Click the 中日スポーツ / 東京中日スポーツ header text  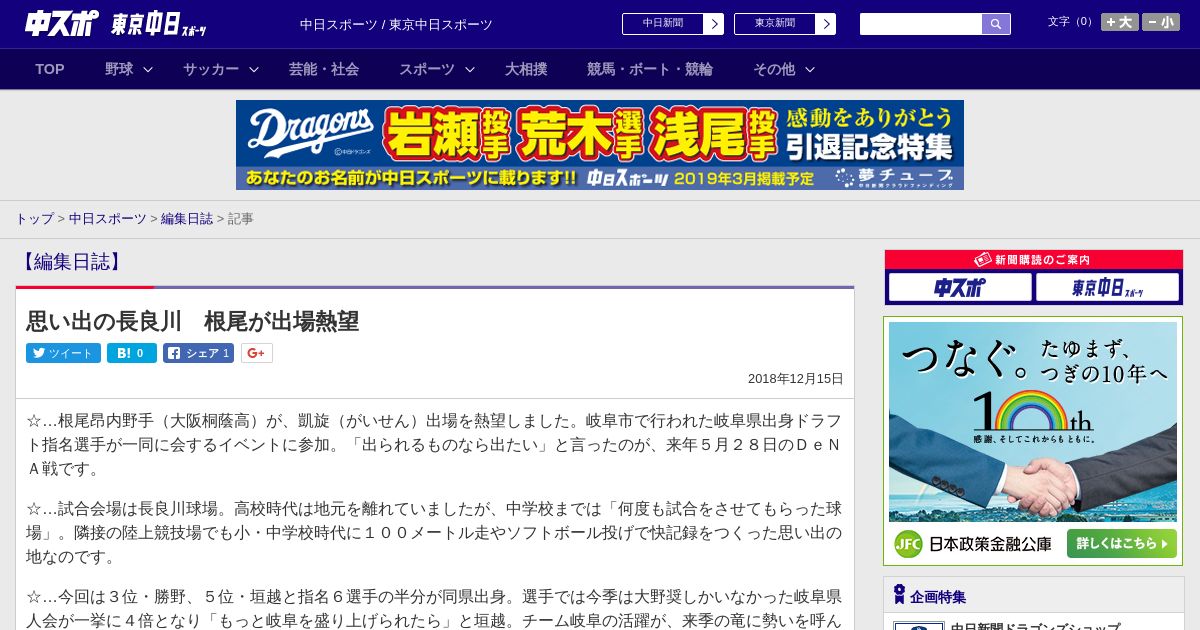(396, 24)
